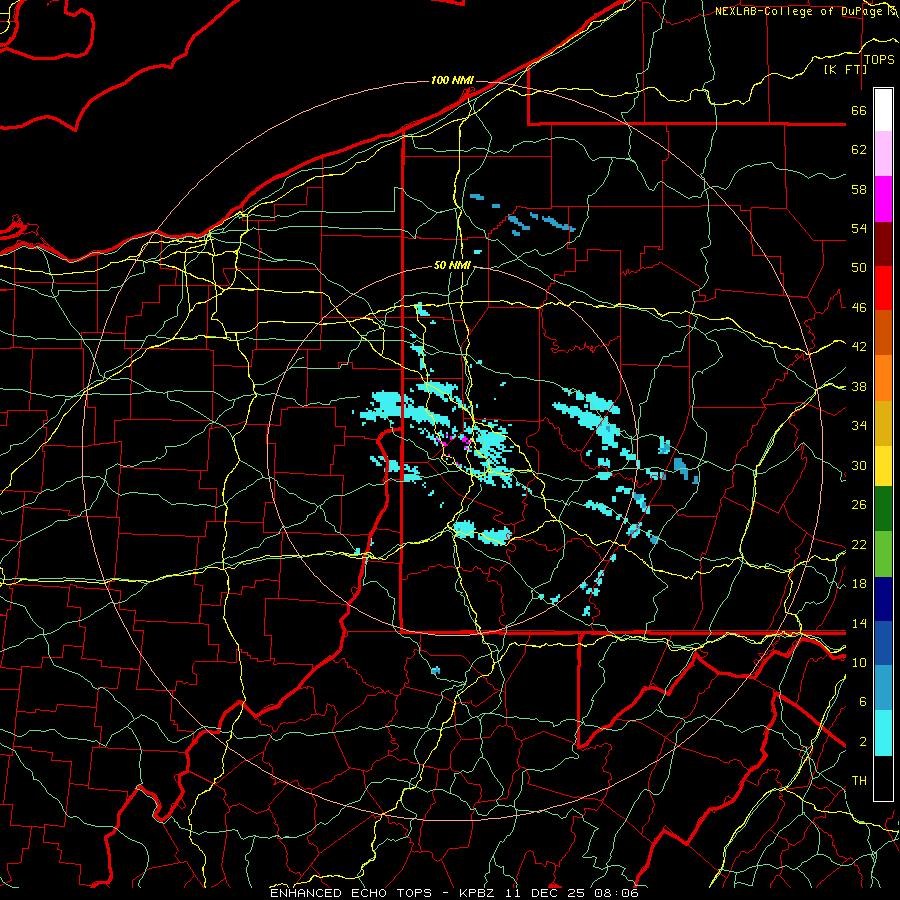Click the 30 value on the legend

(859, 465)
